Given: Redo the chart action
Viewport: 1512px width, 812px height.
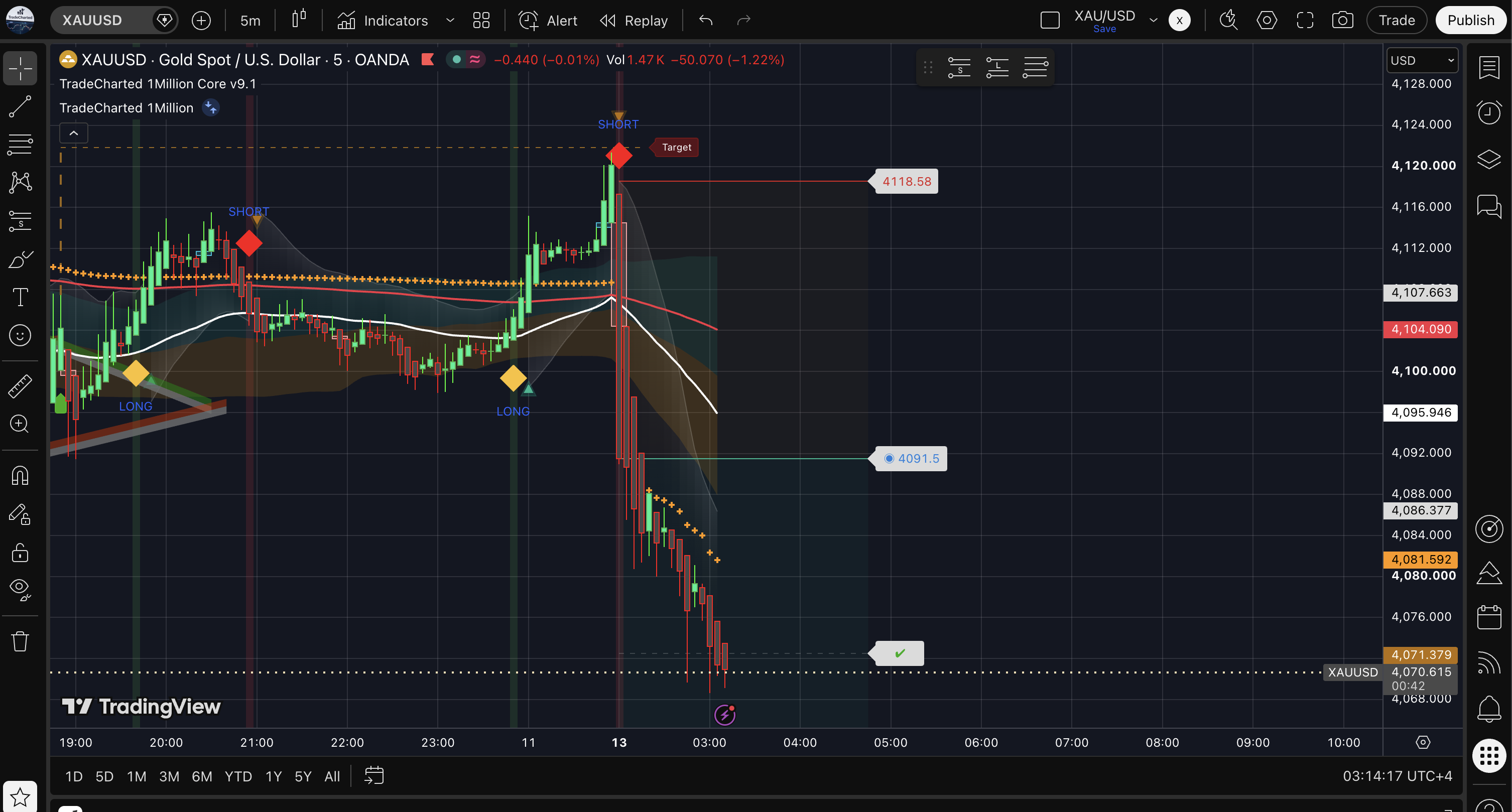Looking at the screenshot, I should (743, 21).
